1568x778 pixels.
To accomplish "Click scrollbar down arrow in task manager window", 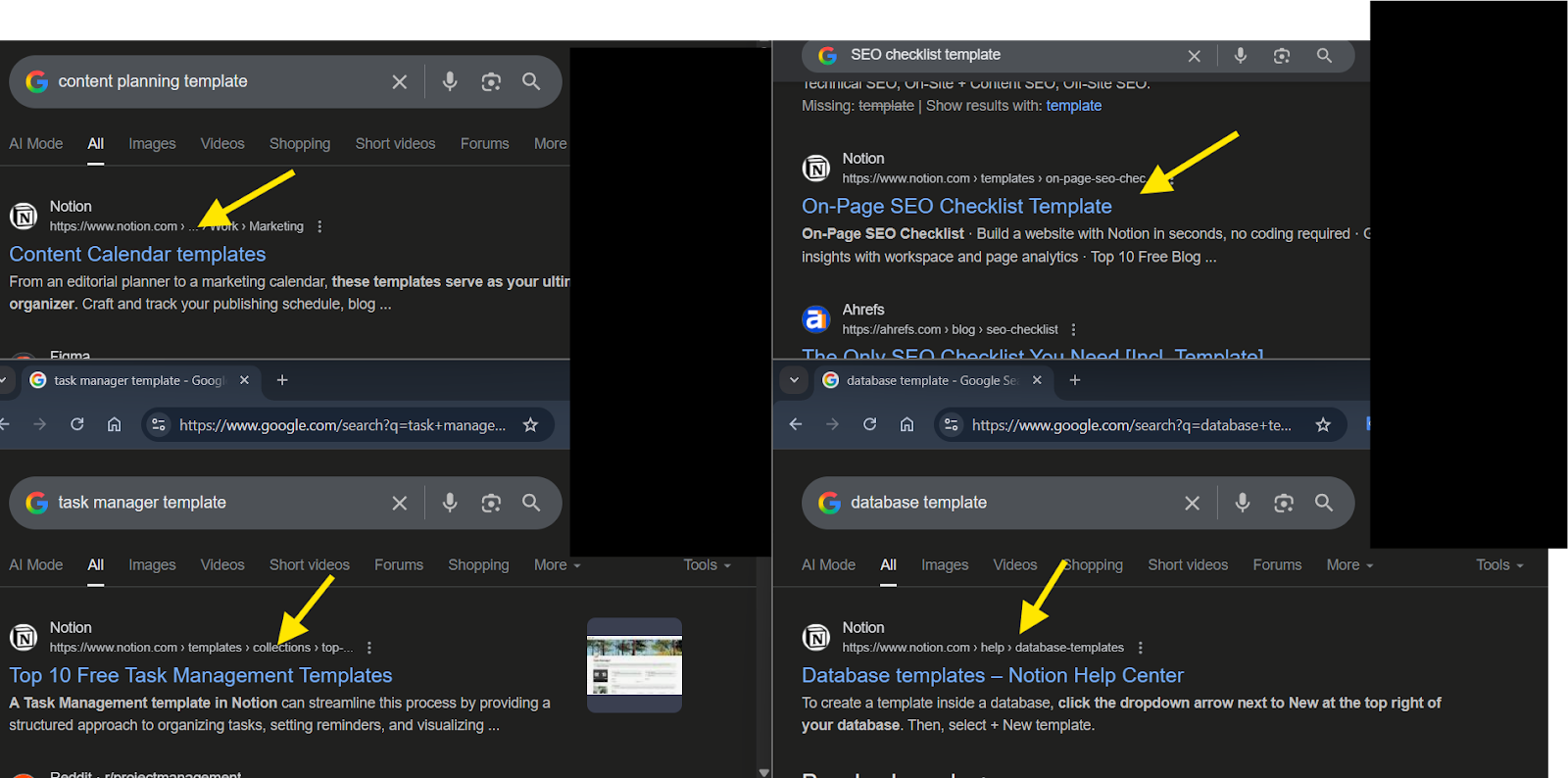I will tap(764, 772).
